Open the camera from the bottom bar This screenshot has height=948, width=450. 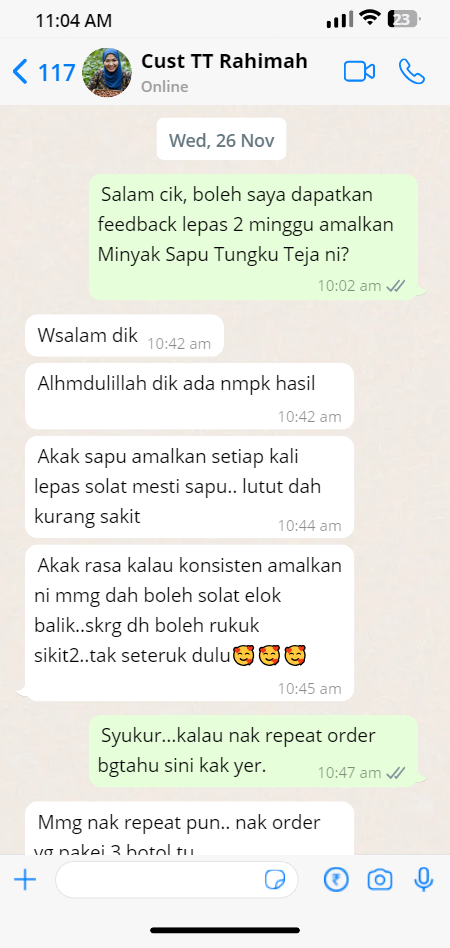380,880
